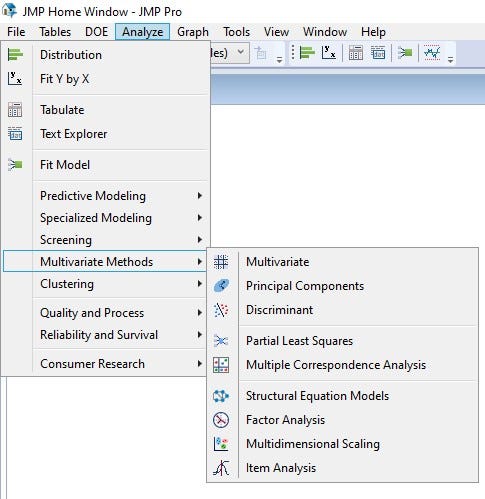Screen dimensions: 485x499
Task: Click the toolbar grip handle dots
Action: 292,53
